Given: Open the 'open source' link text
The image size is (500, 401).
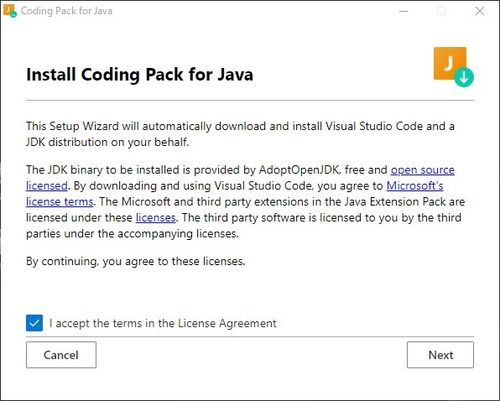Looking at the screenshot, I should click(422, 170).
